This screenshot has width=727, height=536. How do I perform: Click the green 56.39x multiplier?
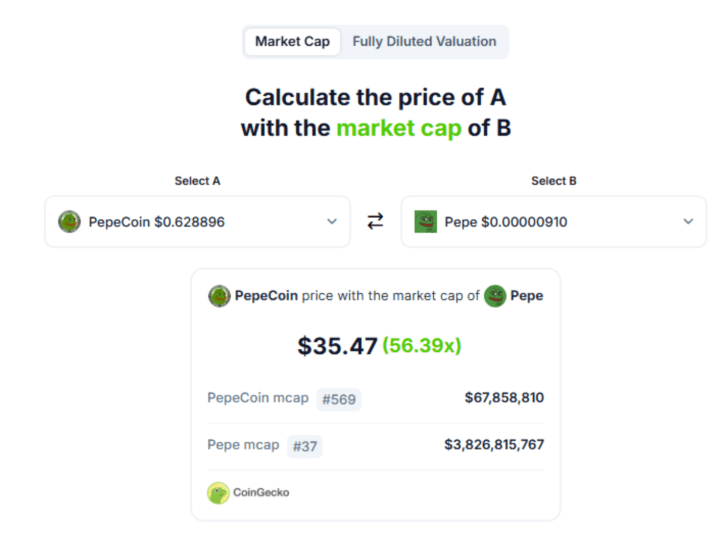click(422, 345)
